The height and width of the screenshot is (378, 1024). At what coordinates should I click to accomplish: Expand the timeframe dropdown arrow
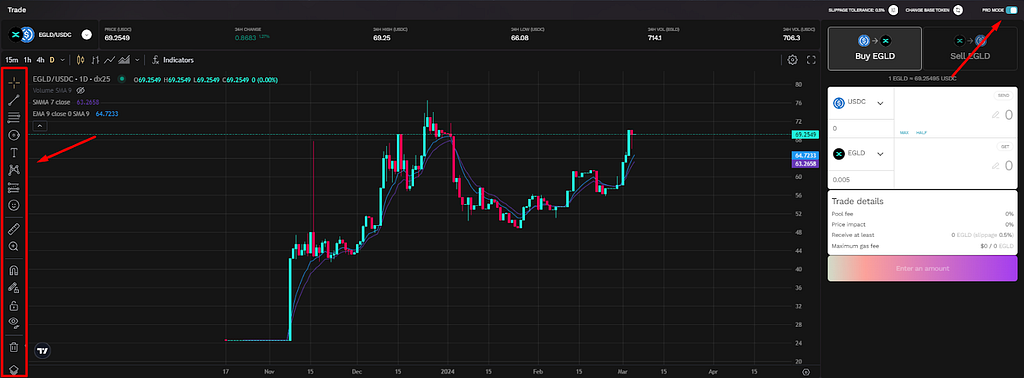coord(63,60)
